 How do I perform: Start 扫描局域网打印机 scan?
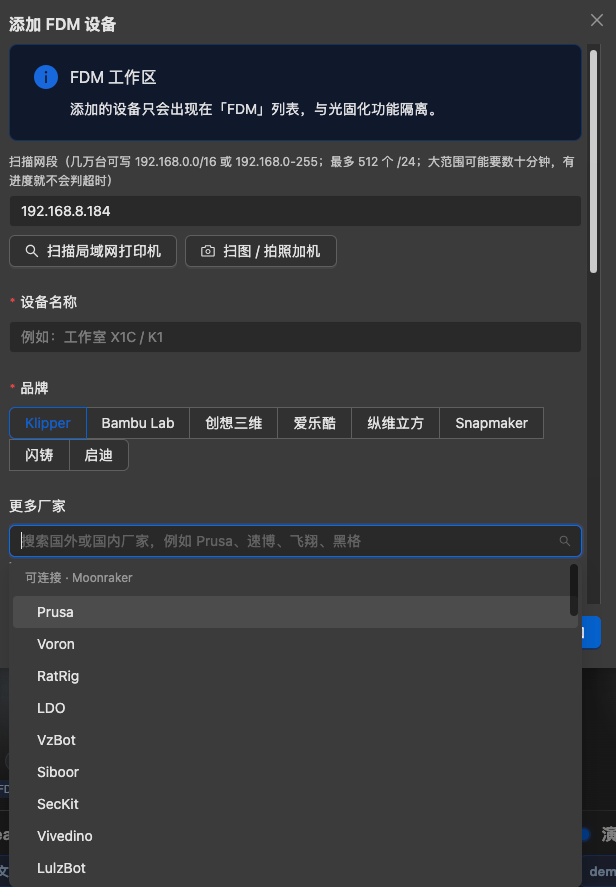click(x=93, y=251)
